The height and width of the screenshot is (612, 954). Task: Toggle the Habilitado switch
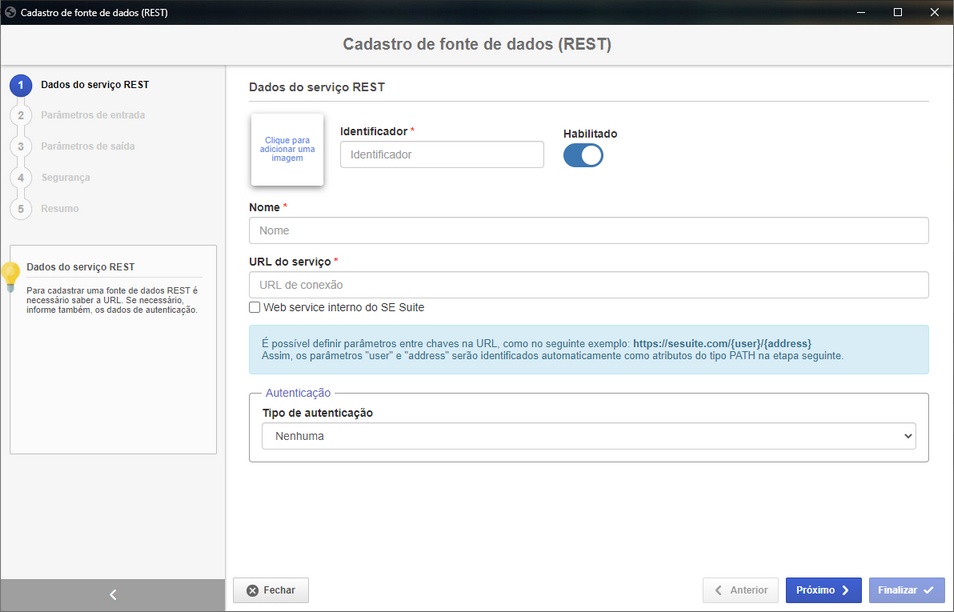click(583, 155)
